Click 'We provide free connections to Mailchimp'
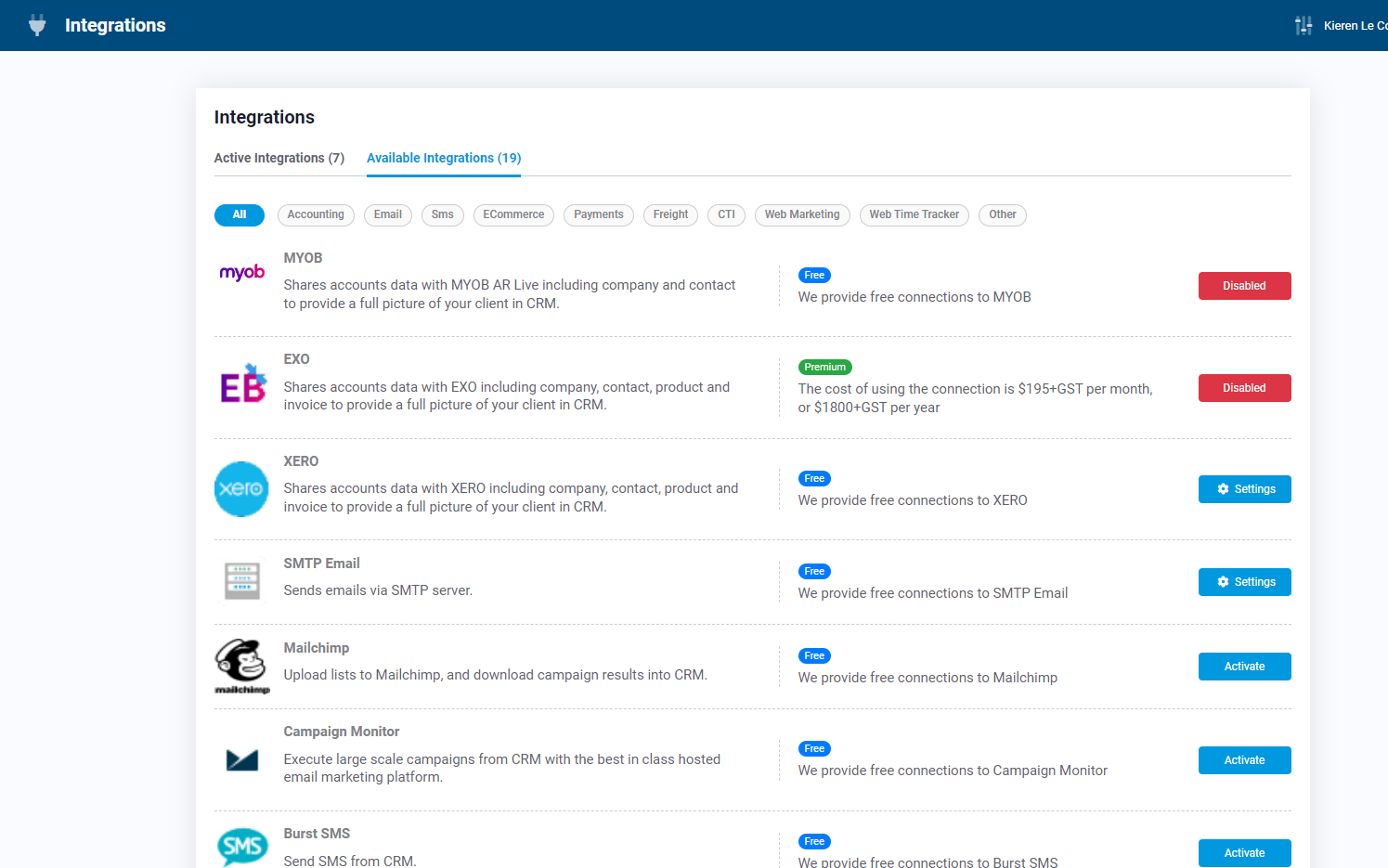The height and width of the screenshot is (868, 1388). [x=927, y=678]
